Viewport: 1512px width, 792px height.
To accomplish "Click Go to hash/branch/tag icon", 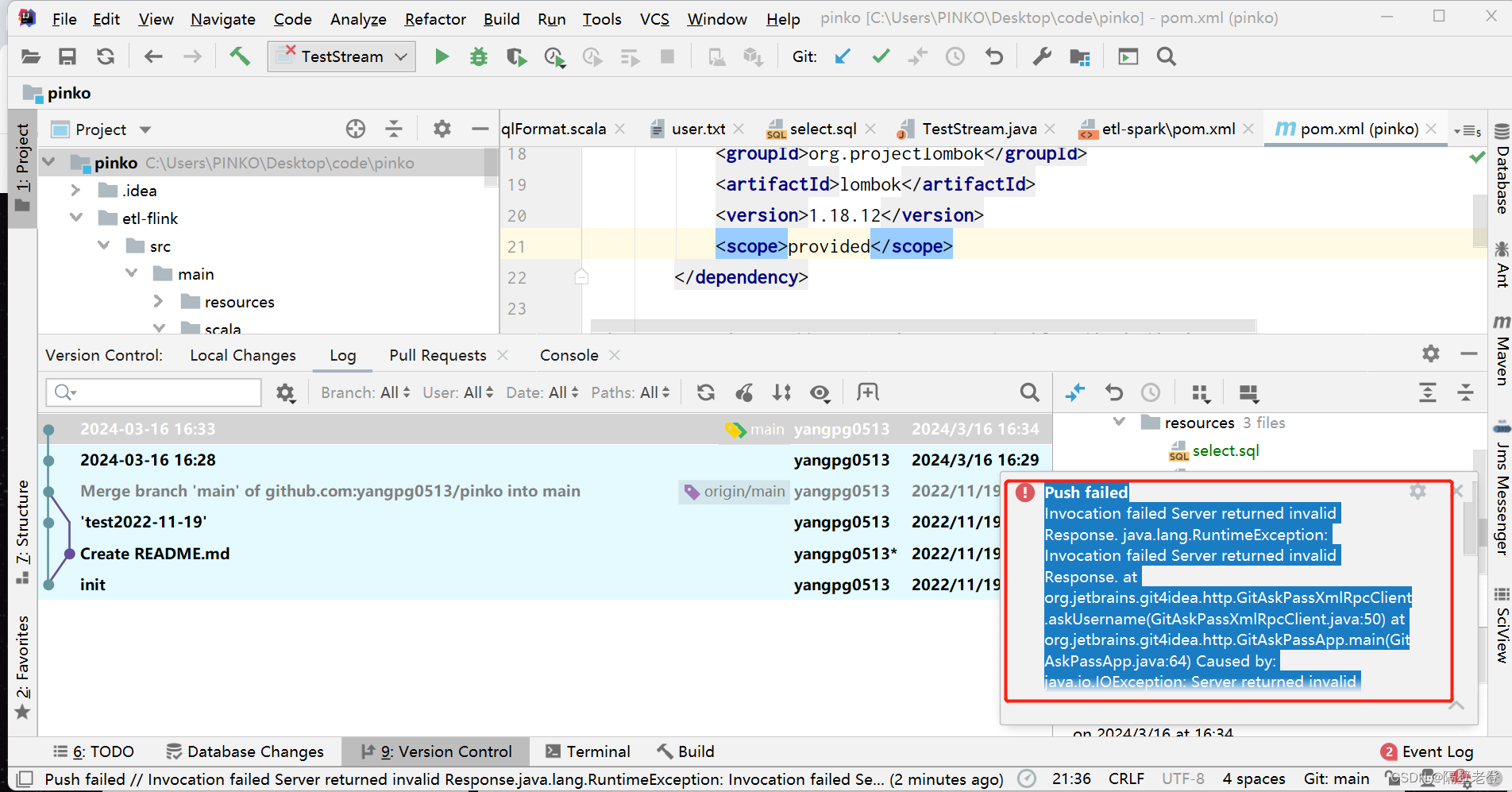I will coord(867,392).
